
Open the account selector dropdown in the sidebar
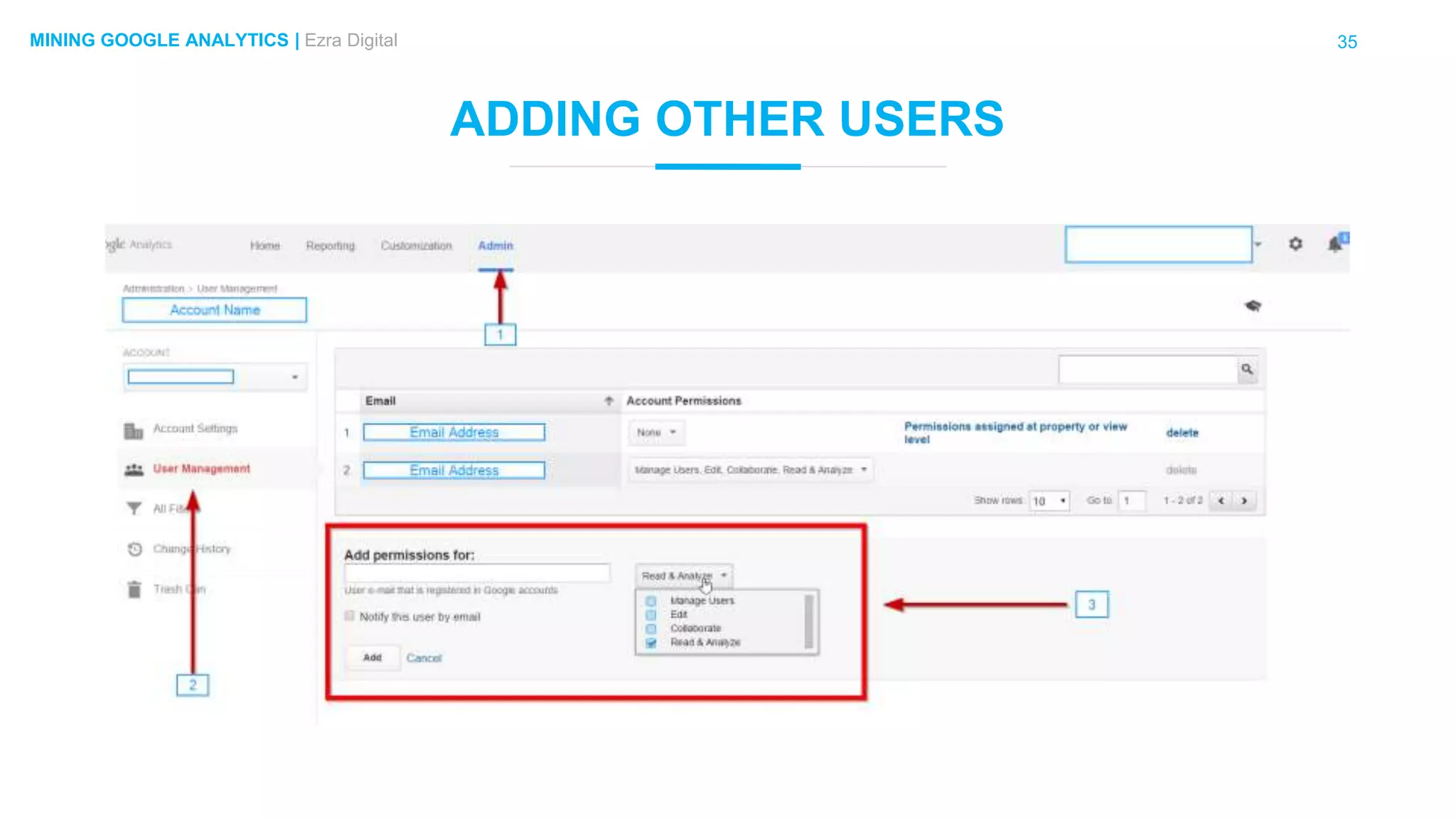pyautogui.click(x=216, y=377)
